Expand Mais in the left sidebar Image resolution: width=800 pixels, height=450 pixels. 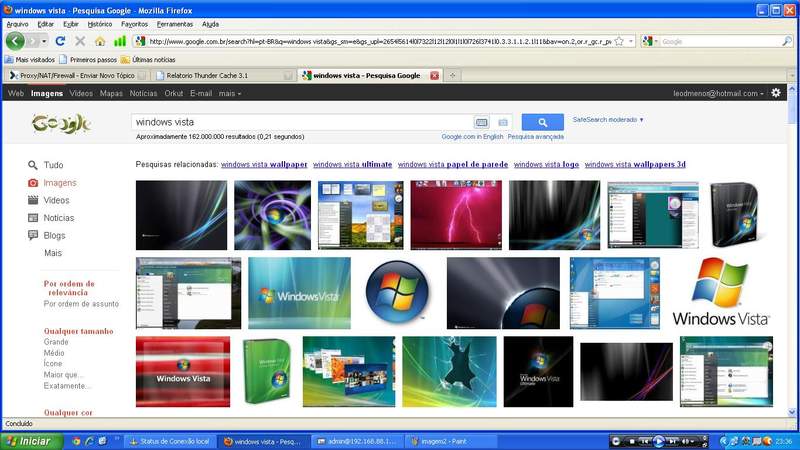click(x=53, y=253)
